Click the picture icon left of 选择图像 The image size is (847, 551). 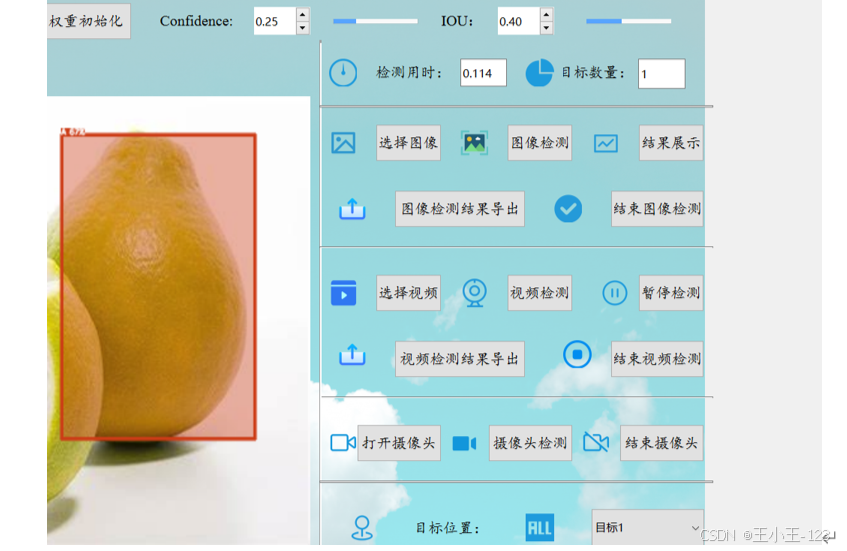(343, 143)
